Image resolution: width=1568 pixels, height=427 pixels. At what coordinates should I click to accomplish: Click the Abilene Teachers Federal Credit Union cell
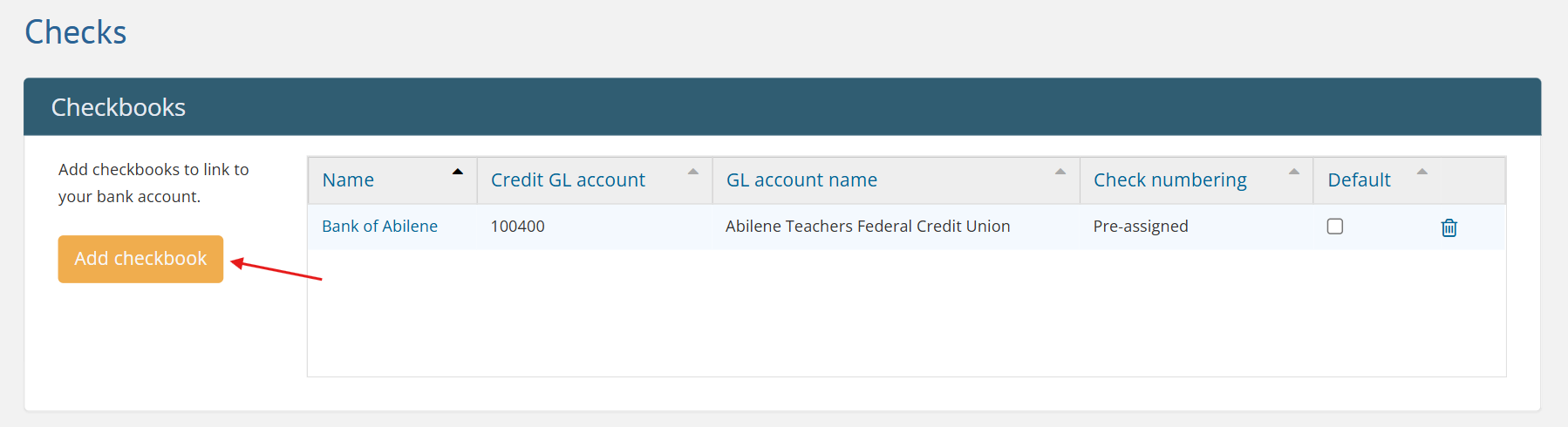click(868, 227)
